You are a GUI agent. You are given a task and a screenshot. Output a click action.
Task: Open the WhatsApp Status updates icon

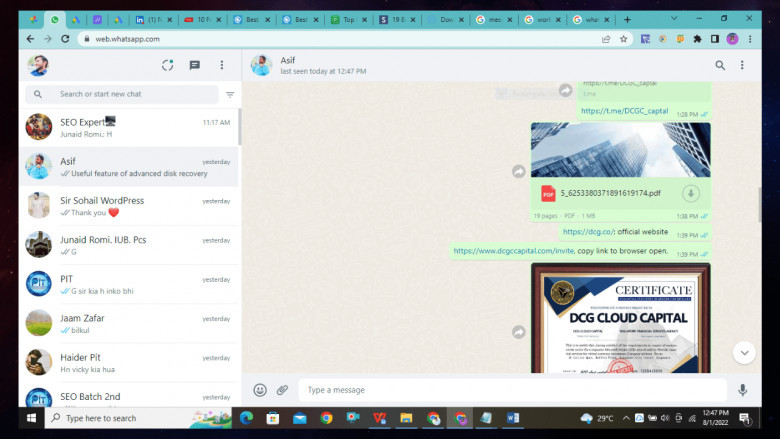(x=168, y=65)
